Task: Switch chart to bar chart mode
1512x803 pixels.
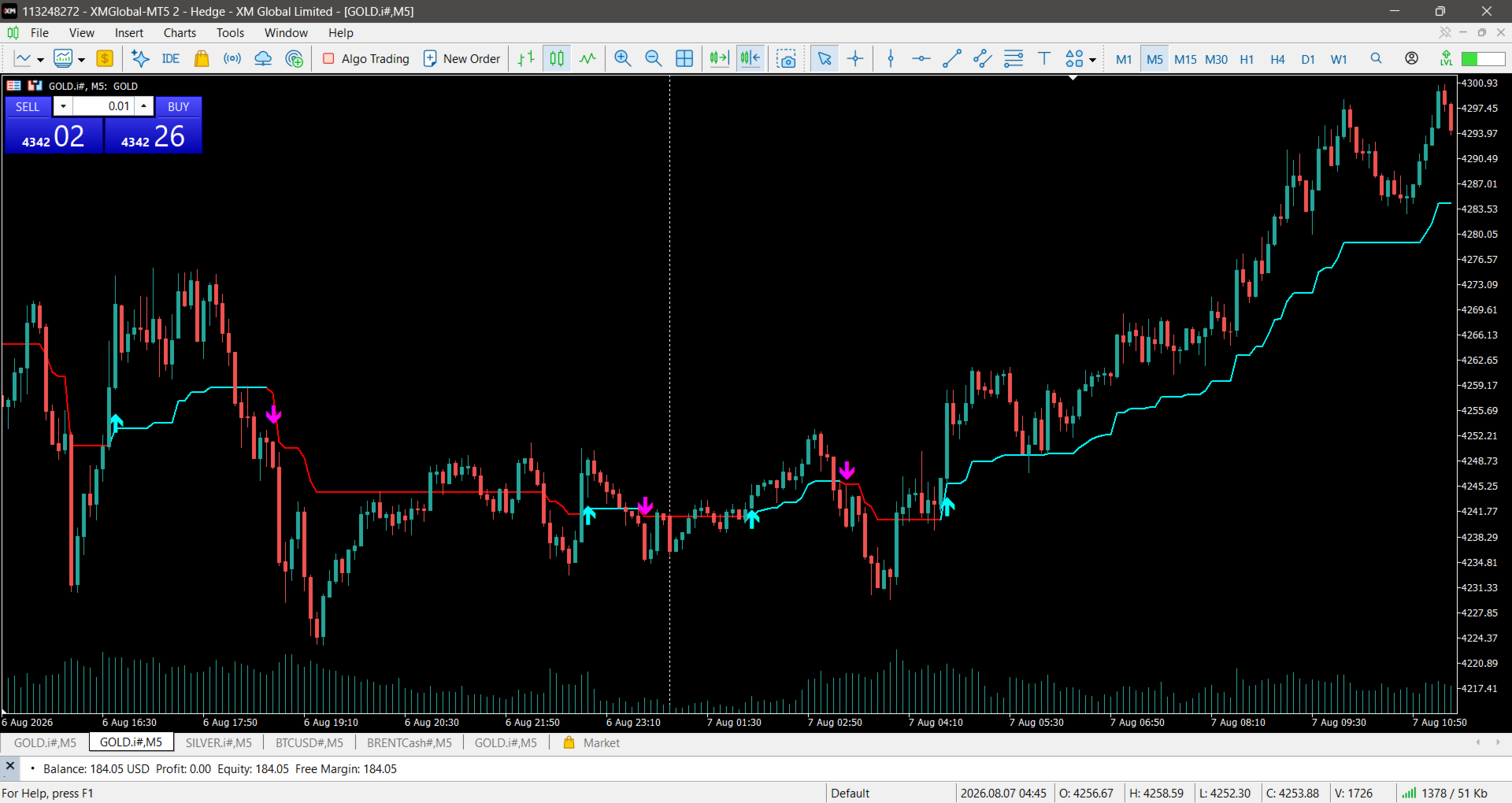Action: (x=526, y=58)
